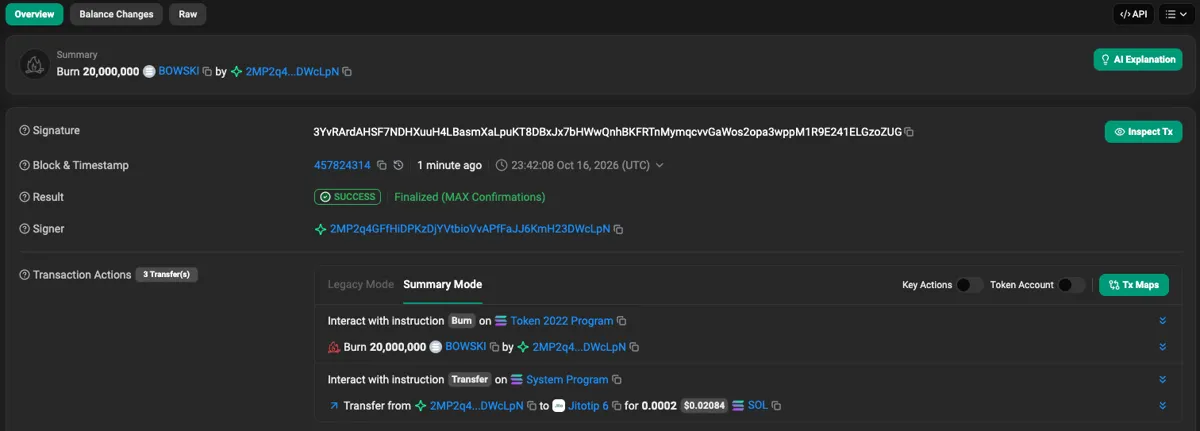
Task: Open Token 2022 Program link
Action: coord(561,321)
